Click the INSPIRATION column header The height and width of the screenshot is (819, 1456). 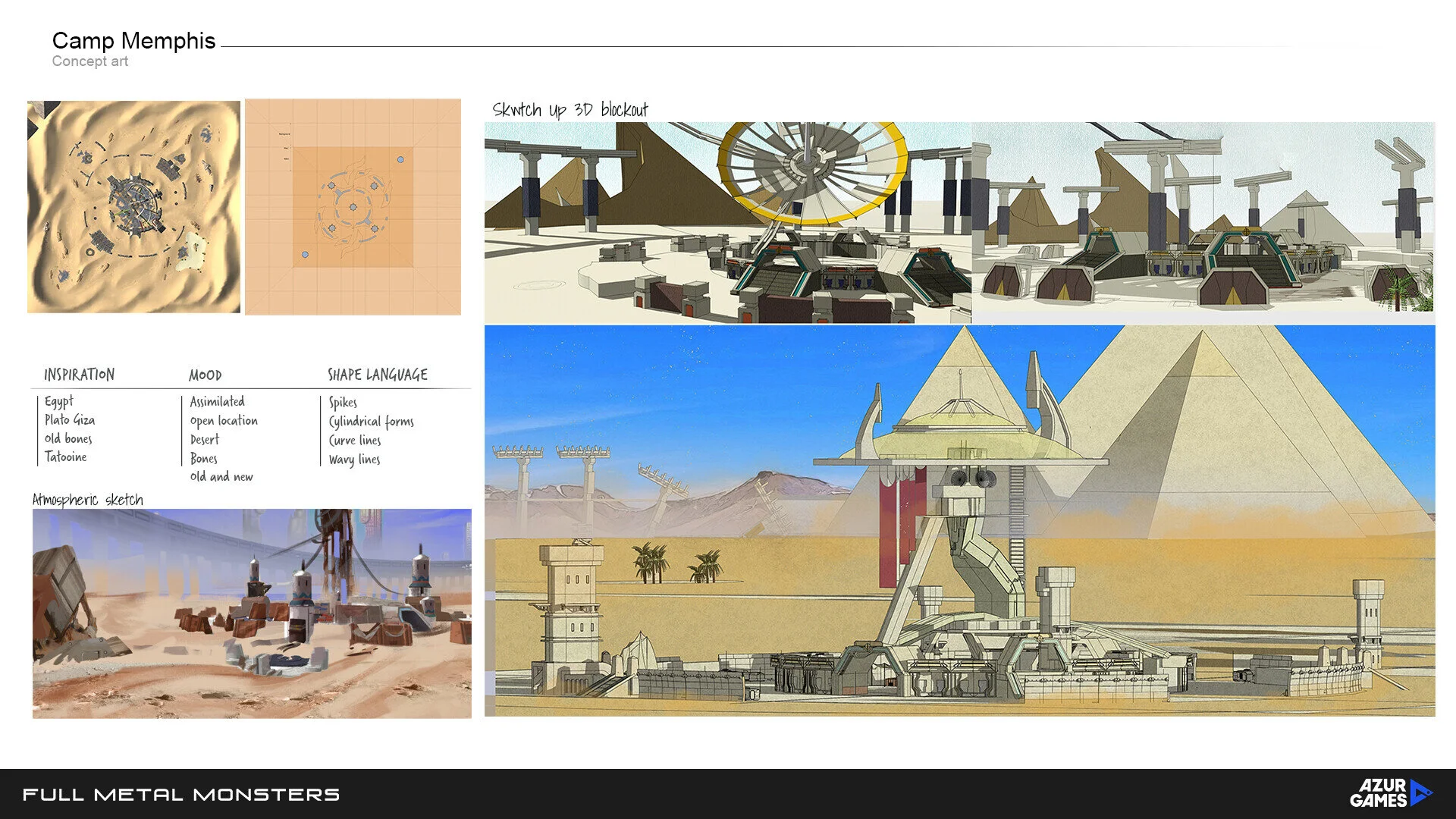point(79,375)
